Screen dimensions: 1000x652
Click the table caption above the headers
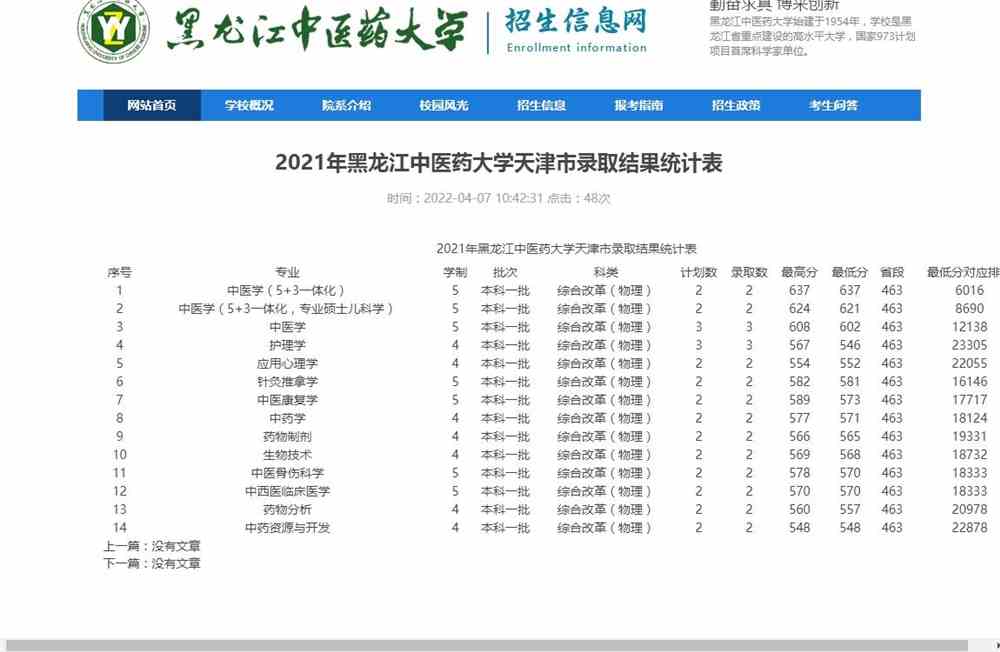coord(566,249)
